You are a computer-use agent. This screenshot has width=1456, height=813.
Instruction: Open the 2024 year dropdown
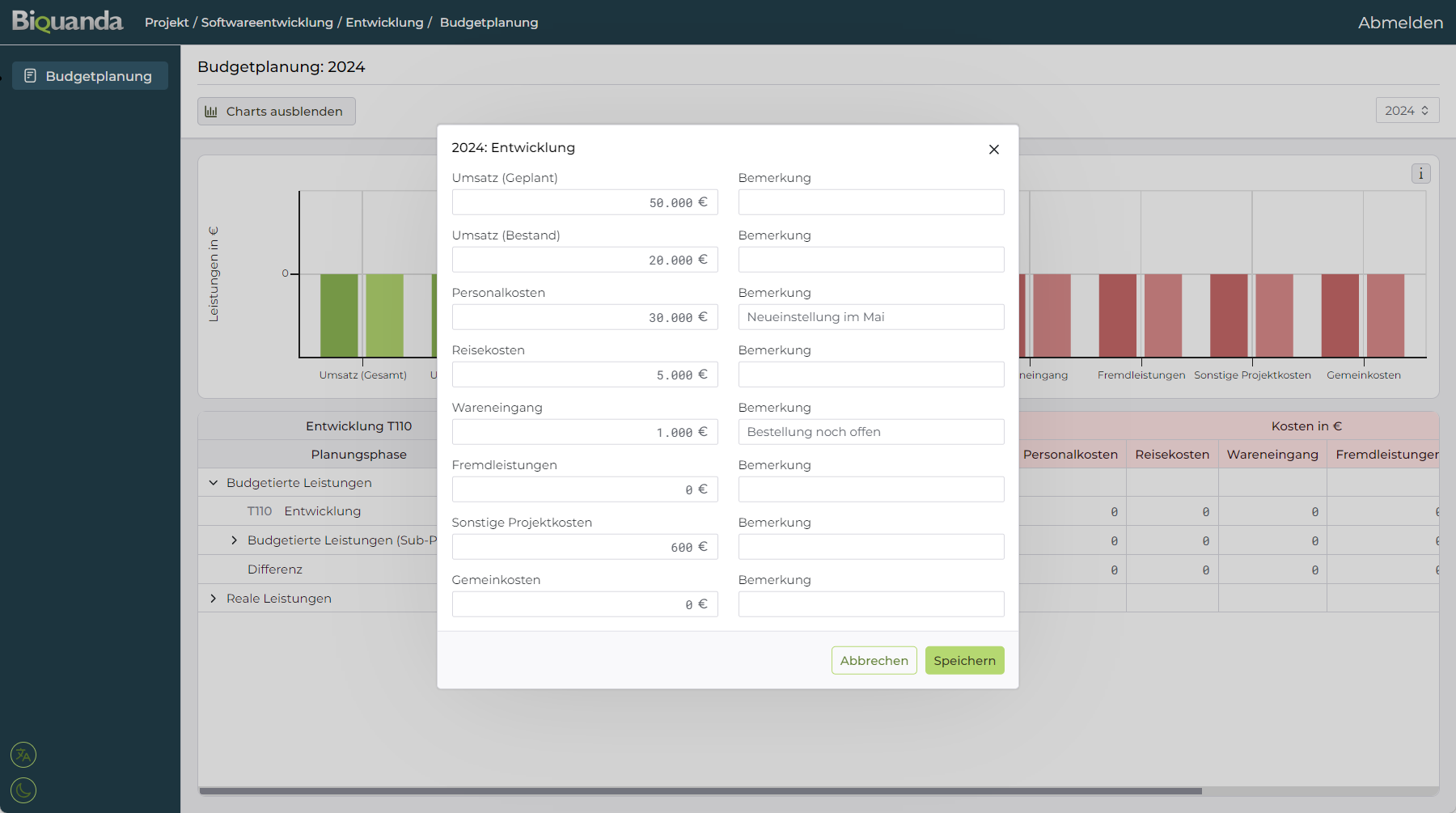1407,111
